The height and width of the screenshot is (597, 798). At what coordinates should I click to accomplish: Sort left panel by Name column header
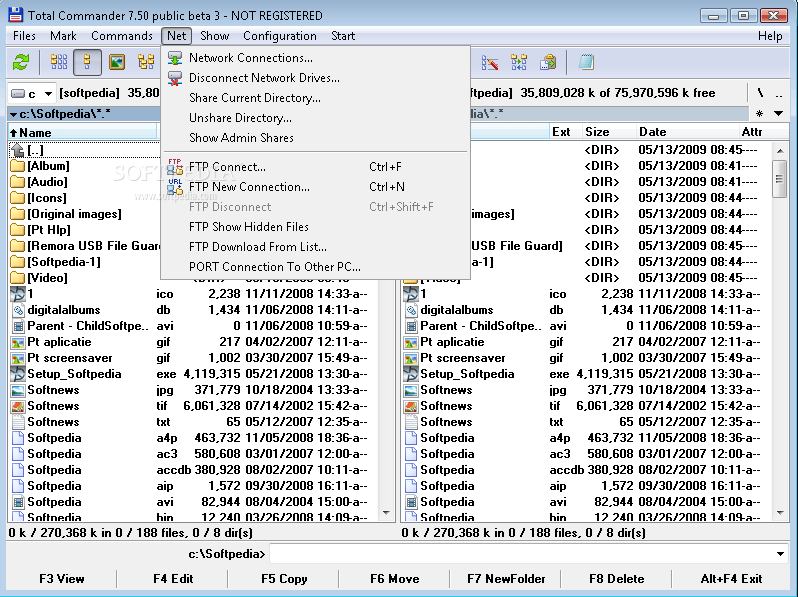tap(83, 133)
